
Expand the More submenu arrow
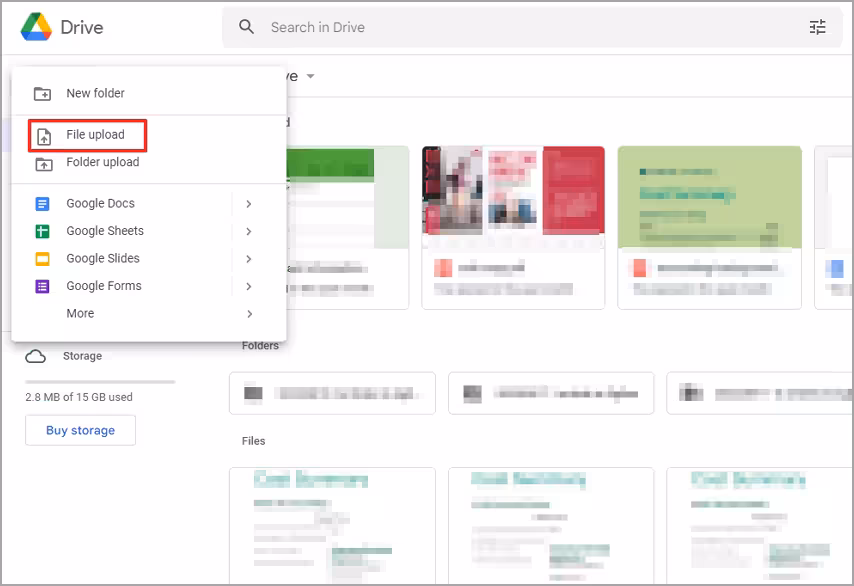(249, 314)
